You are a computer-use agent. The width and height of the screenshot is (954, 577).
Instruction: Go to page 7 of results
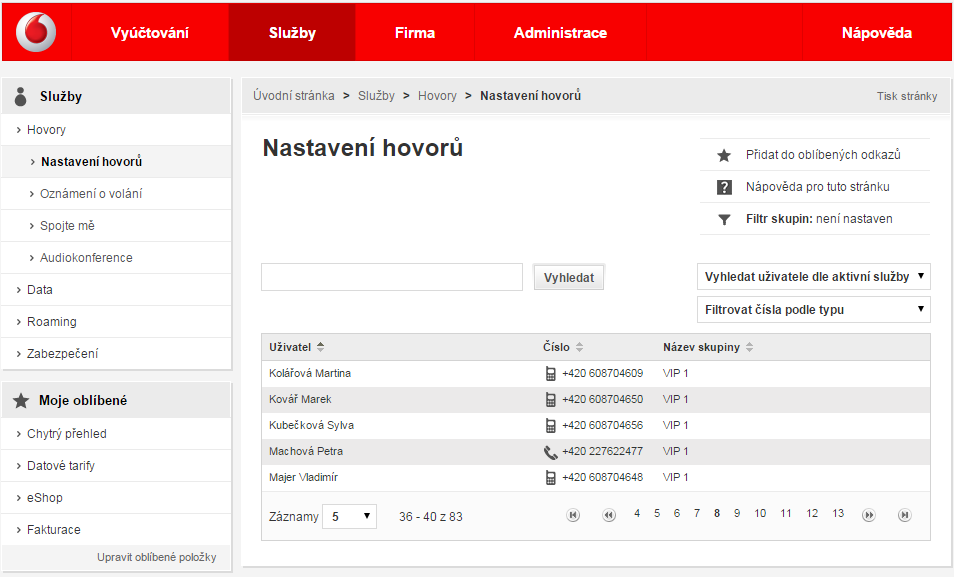[x=697, y=514]
